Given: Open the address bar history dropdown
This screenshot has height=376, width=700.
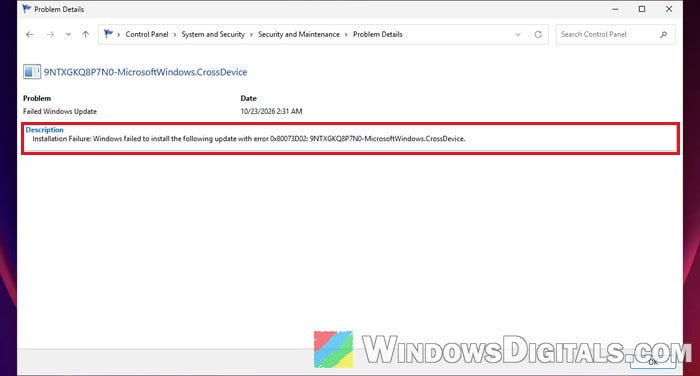Looking at the screenshot, I should (x=518, y=34).
